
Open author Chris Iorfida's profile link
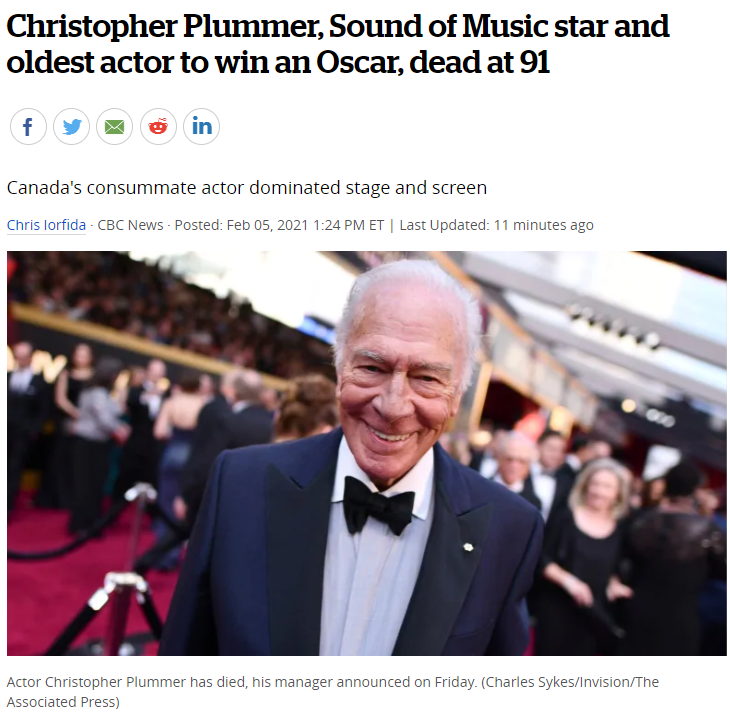[46, 225]
